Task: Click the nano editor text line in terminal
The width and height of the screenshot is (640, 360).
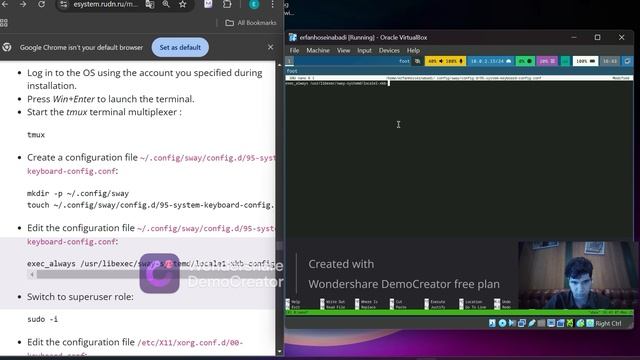Action: pyautogui.click(x=336, y=83)
